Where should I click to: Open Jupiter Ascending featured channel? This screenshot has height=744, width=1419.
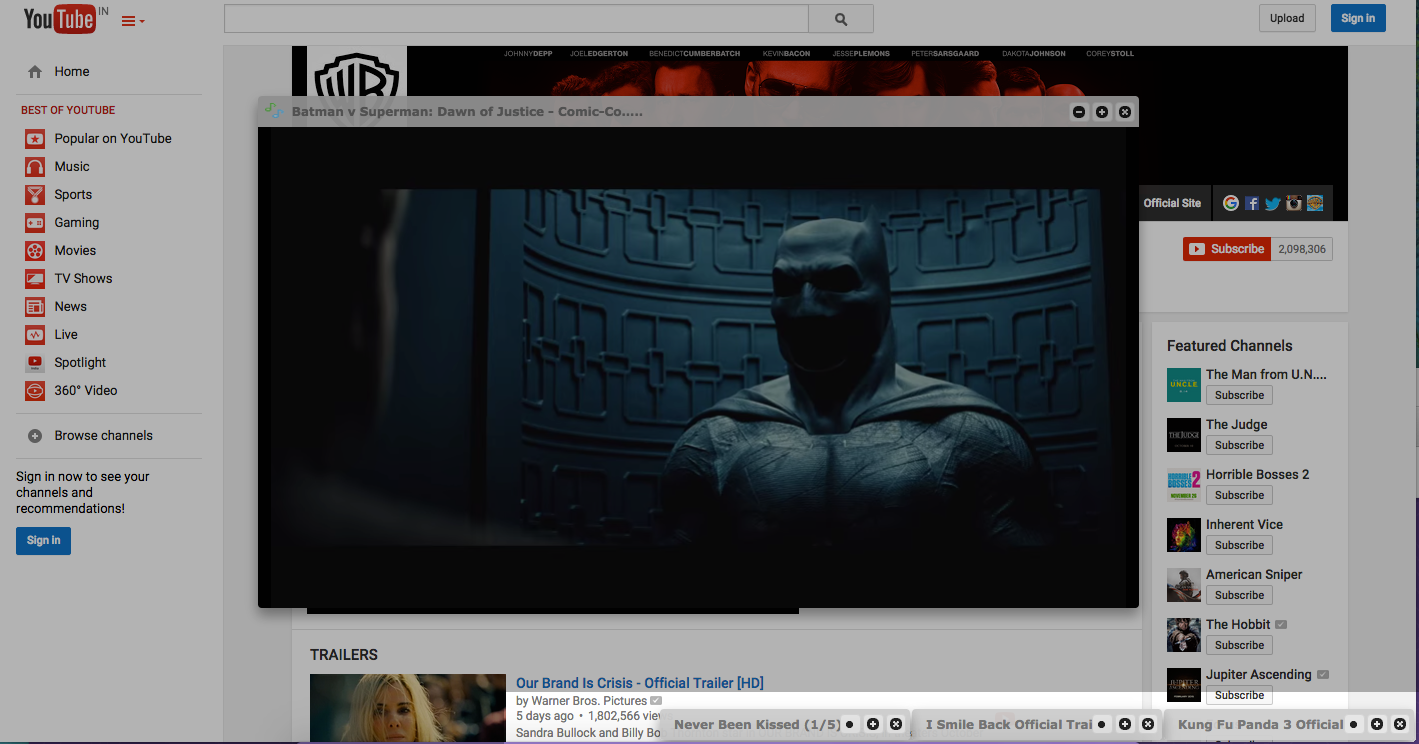1258,675
